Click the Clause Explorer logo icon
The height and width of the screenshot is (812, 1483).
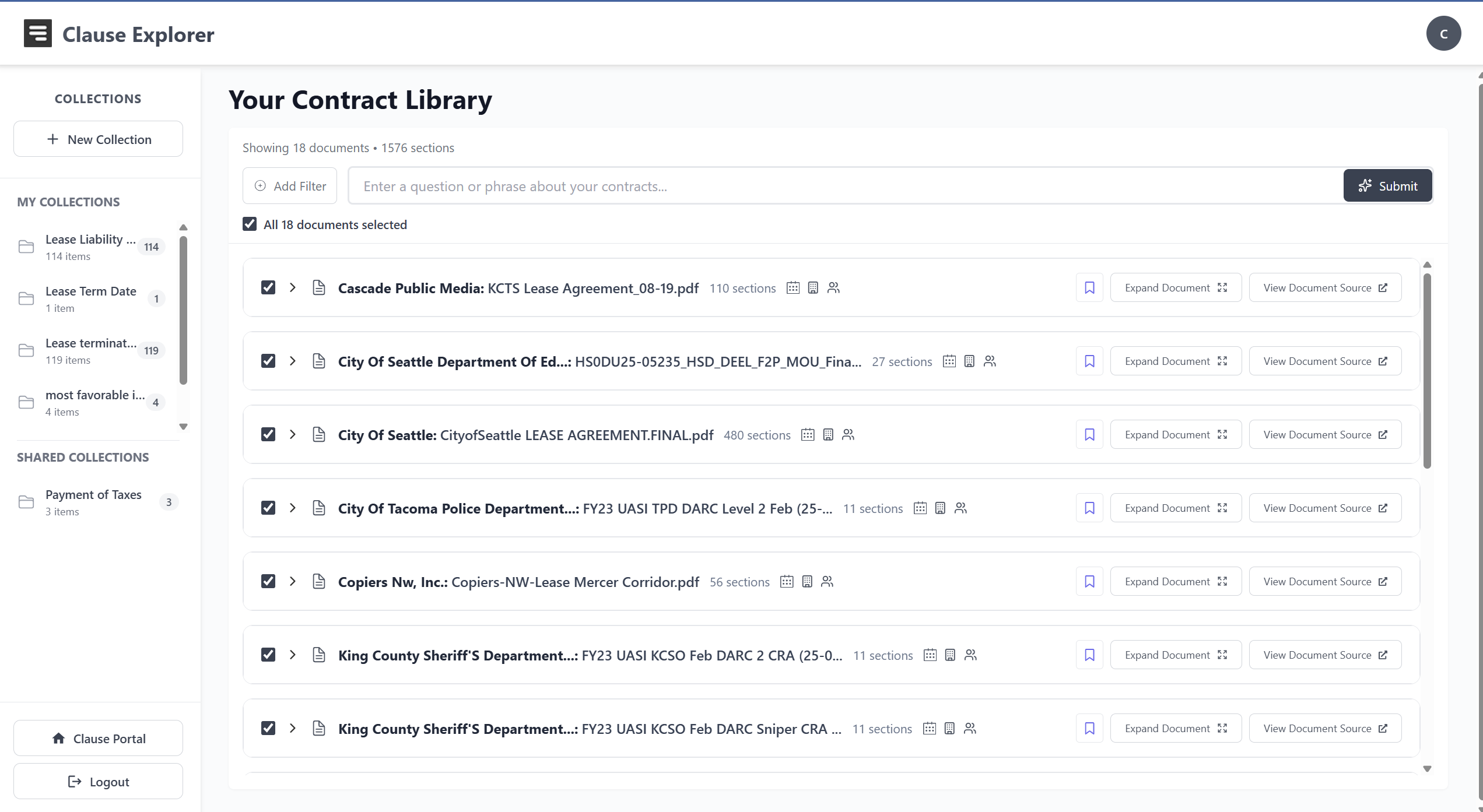[x=37, y=33]
